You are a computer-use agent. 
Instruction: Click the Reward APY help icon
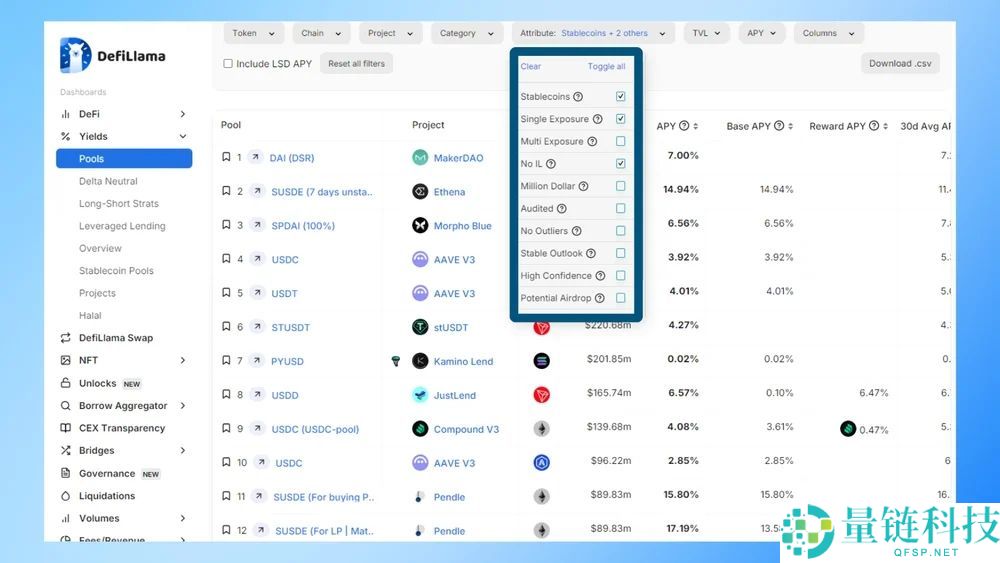[x=874, y=126]
